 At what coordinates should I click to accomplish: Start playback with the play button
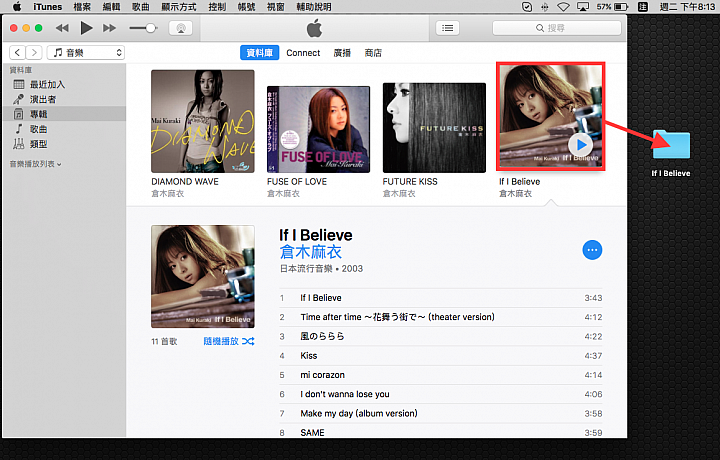[86, 28]
